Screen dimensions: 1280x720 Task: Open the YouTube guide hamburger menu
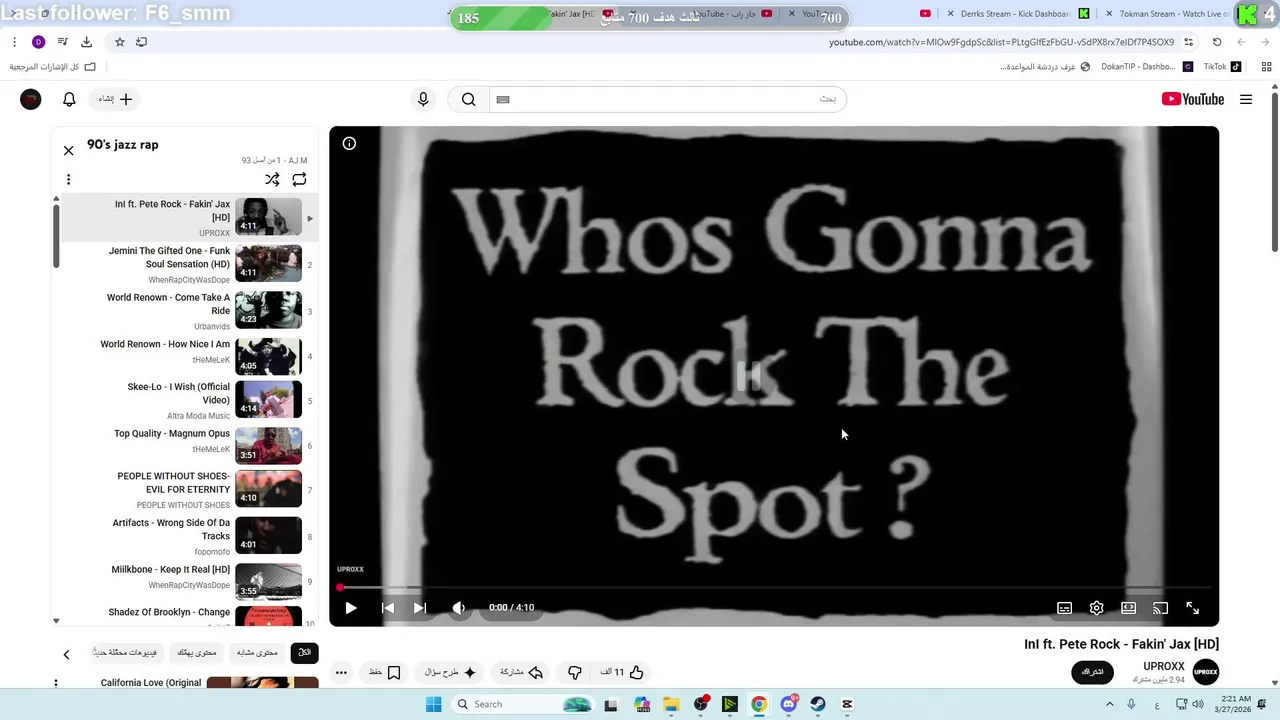(x=1246, y=99)
